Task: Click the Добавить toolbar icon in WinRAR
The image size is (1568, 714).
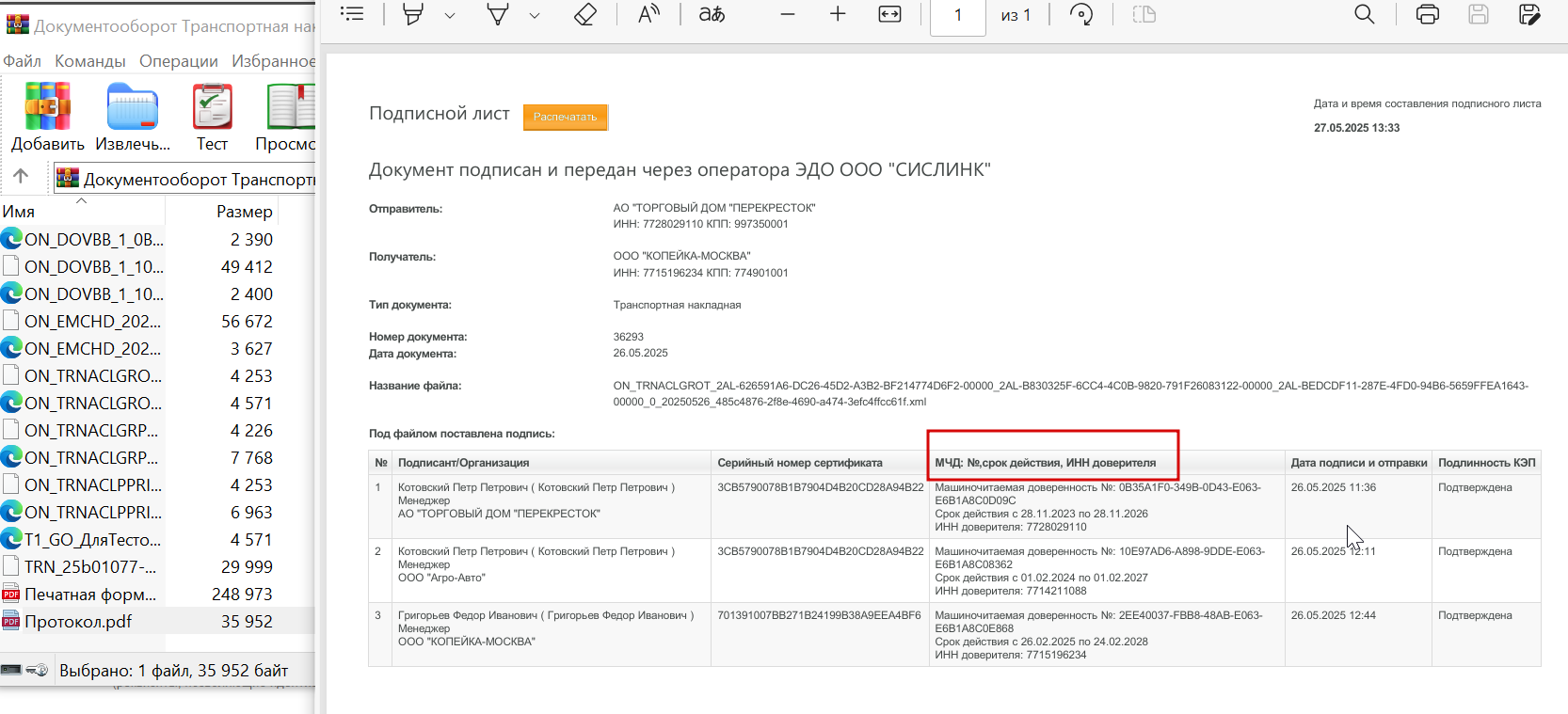Action: pos(48,117)
